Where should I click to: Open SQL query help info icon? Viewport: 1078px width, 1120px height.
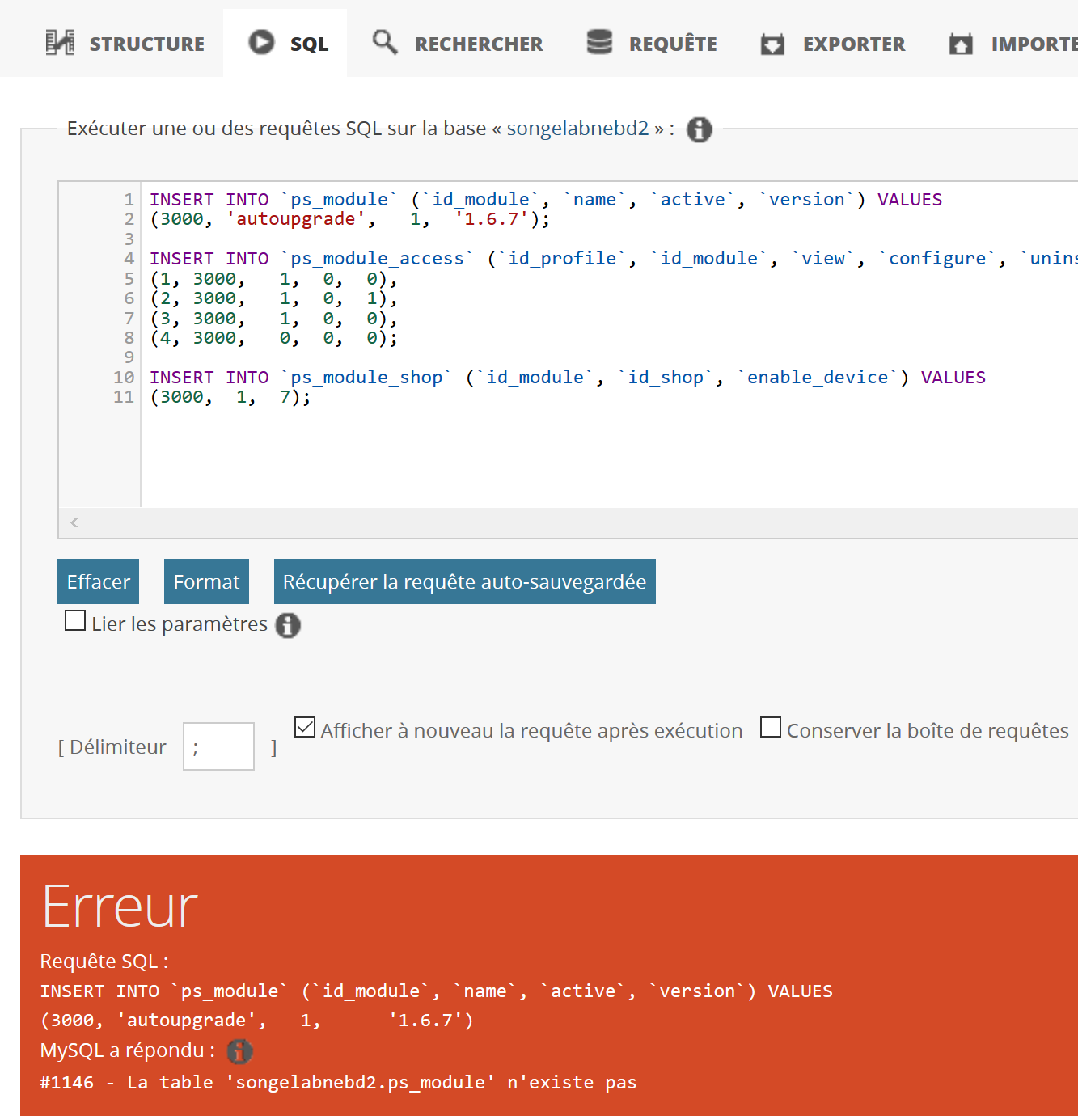point(700,129)
